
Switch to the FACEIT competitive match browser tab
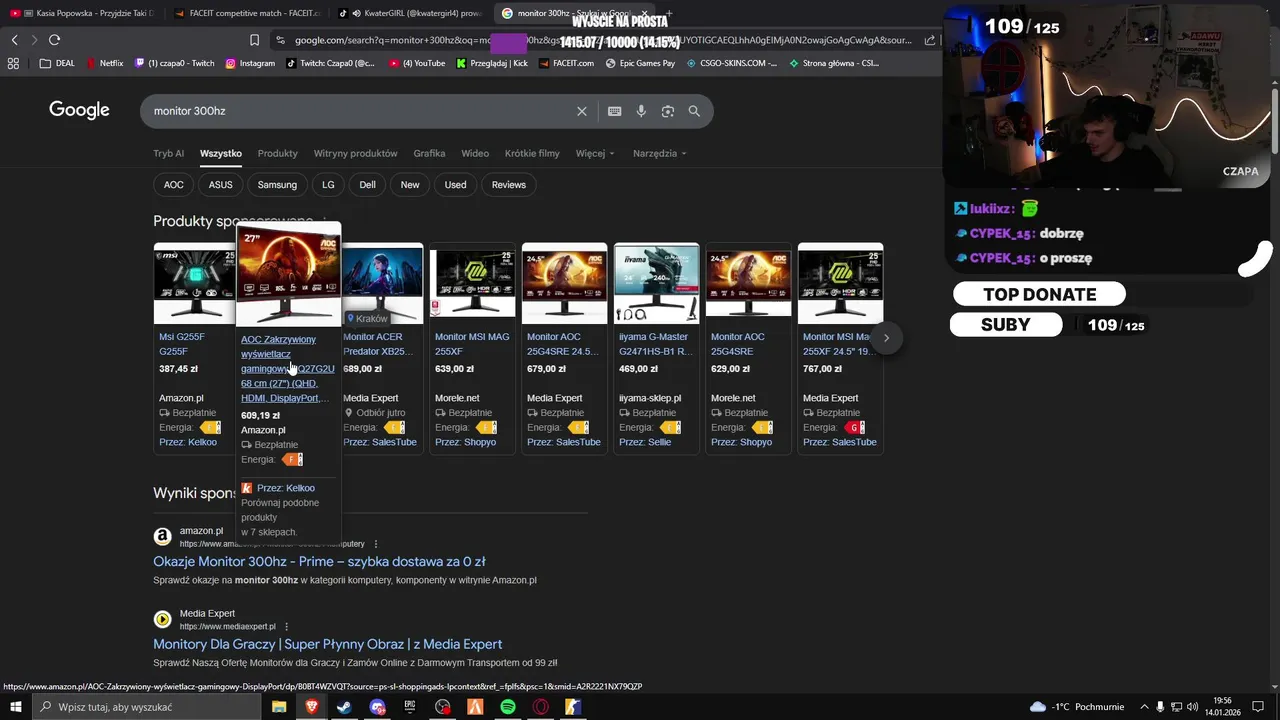coord(247,13)
